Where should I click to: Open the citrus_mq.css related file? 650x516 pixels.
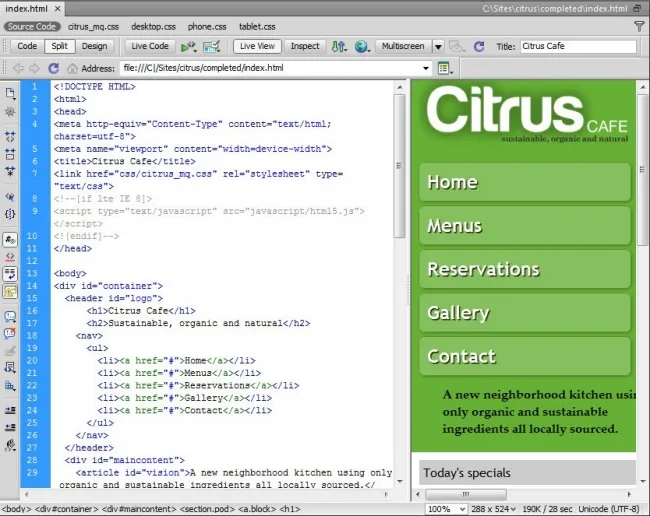pos(93,27)
